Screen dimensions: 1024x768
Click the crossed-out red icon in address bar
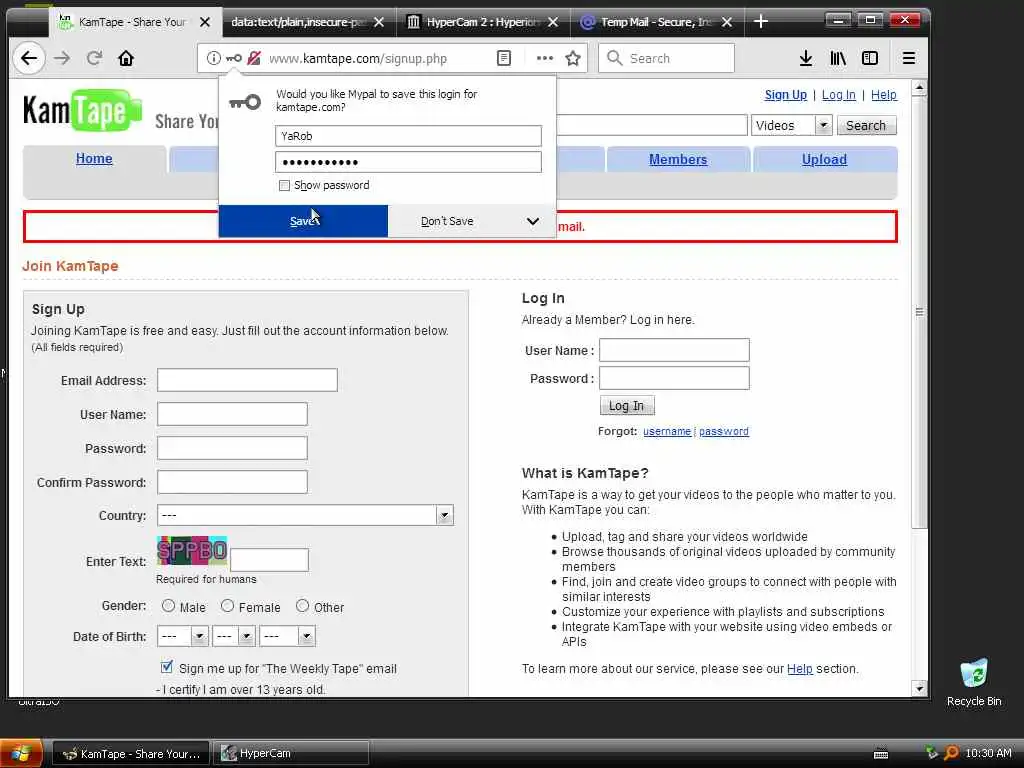[254, 58]
